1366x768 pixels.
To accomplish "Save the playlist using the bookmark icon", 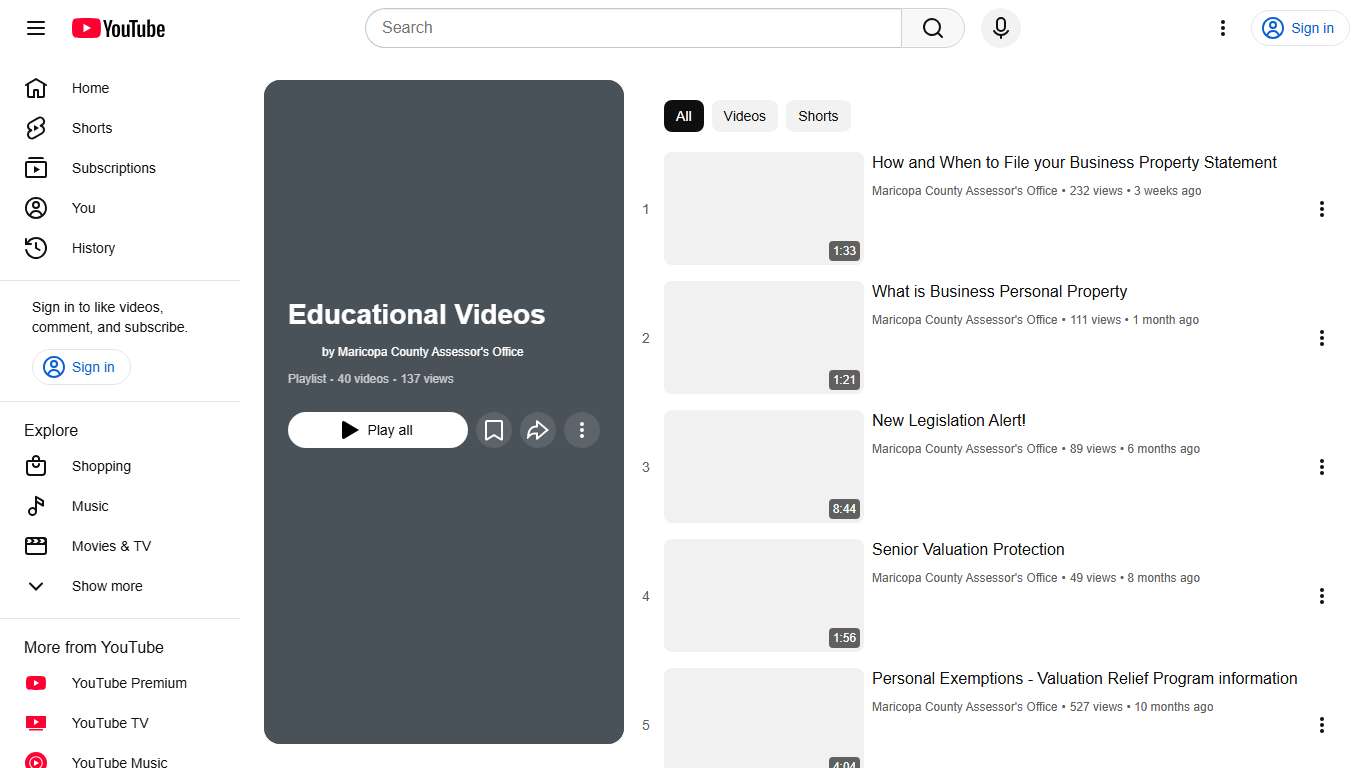I will pos(494,430).
